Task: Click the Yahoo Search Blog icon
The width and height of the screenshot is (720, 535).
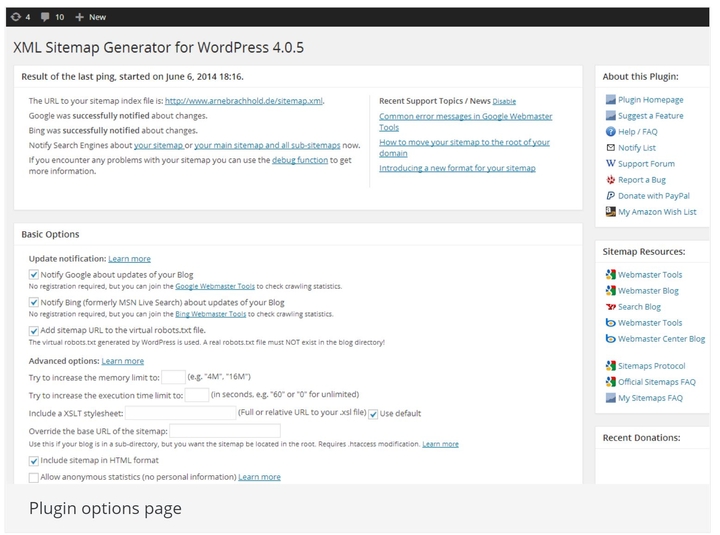Action: click(610, 307)
